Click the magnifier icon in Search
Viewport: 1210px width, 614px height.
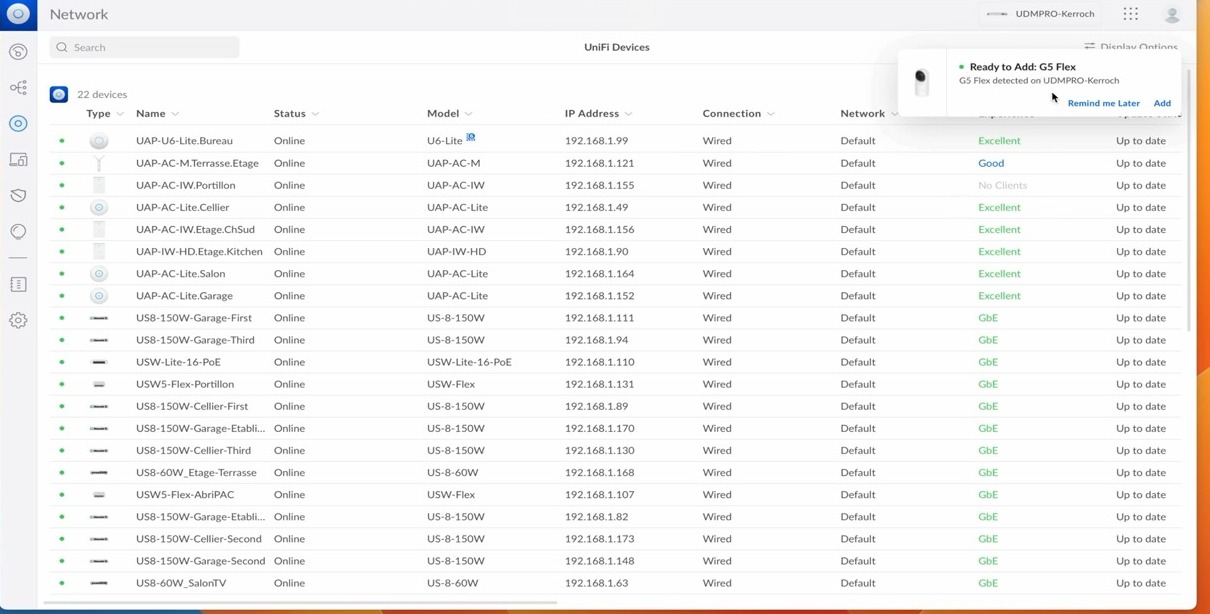[62, 47]
